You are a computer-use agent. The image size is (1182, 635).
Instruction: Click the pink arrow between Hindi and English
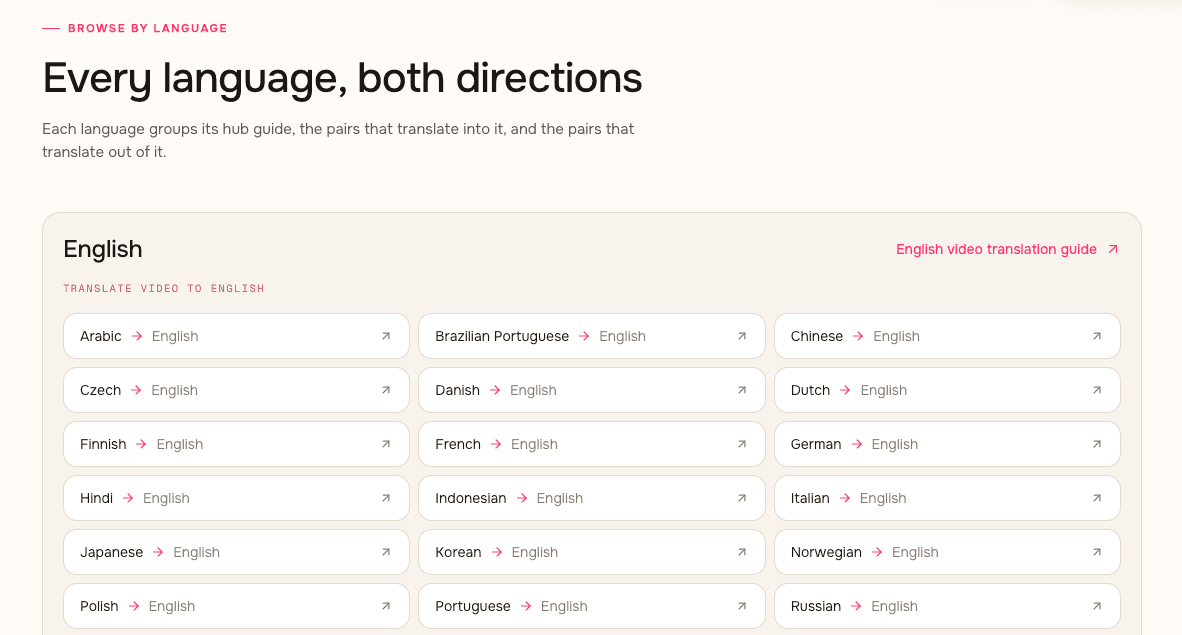(128, 498)
